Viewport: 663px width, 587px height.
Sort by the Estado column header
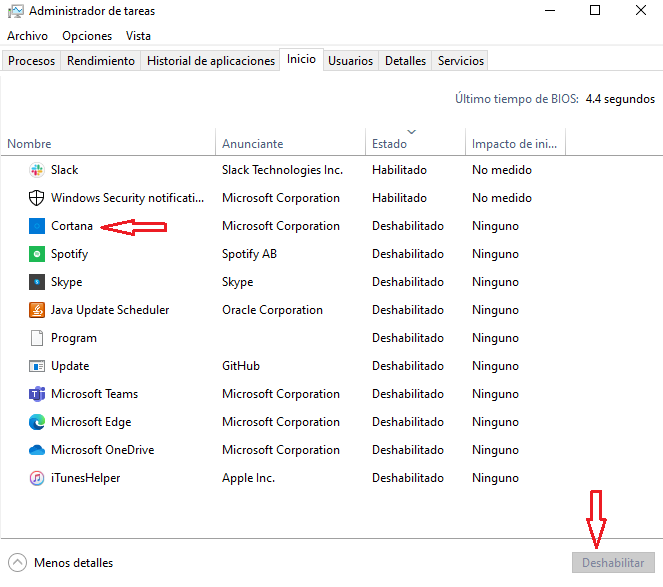415,144
